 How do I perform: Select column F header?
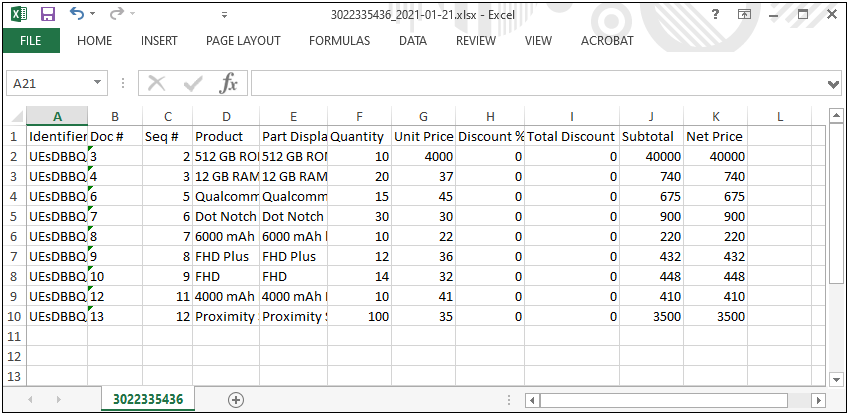359,117
